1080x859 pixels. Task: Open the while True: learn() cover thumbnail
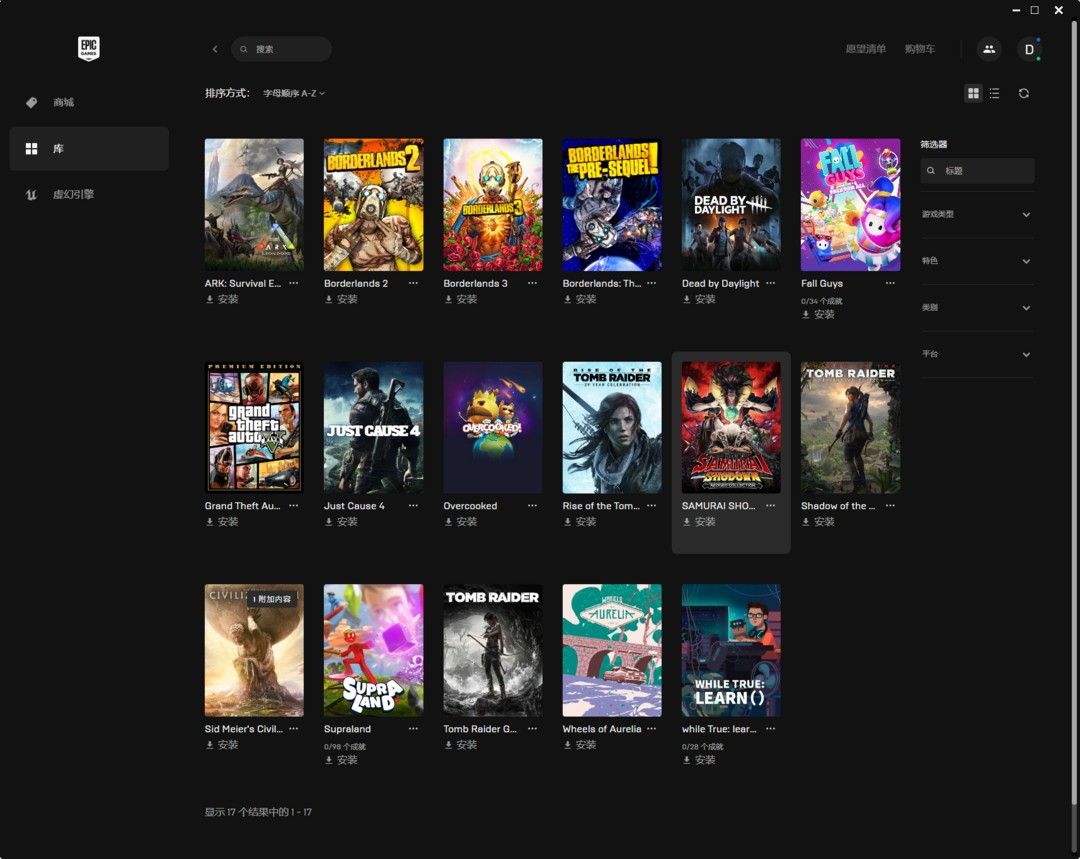click(731, 650)
